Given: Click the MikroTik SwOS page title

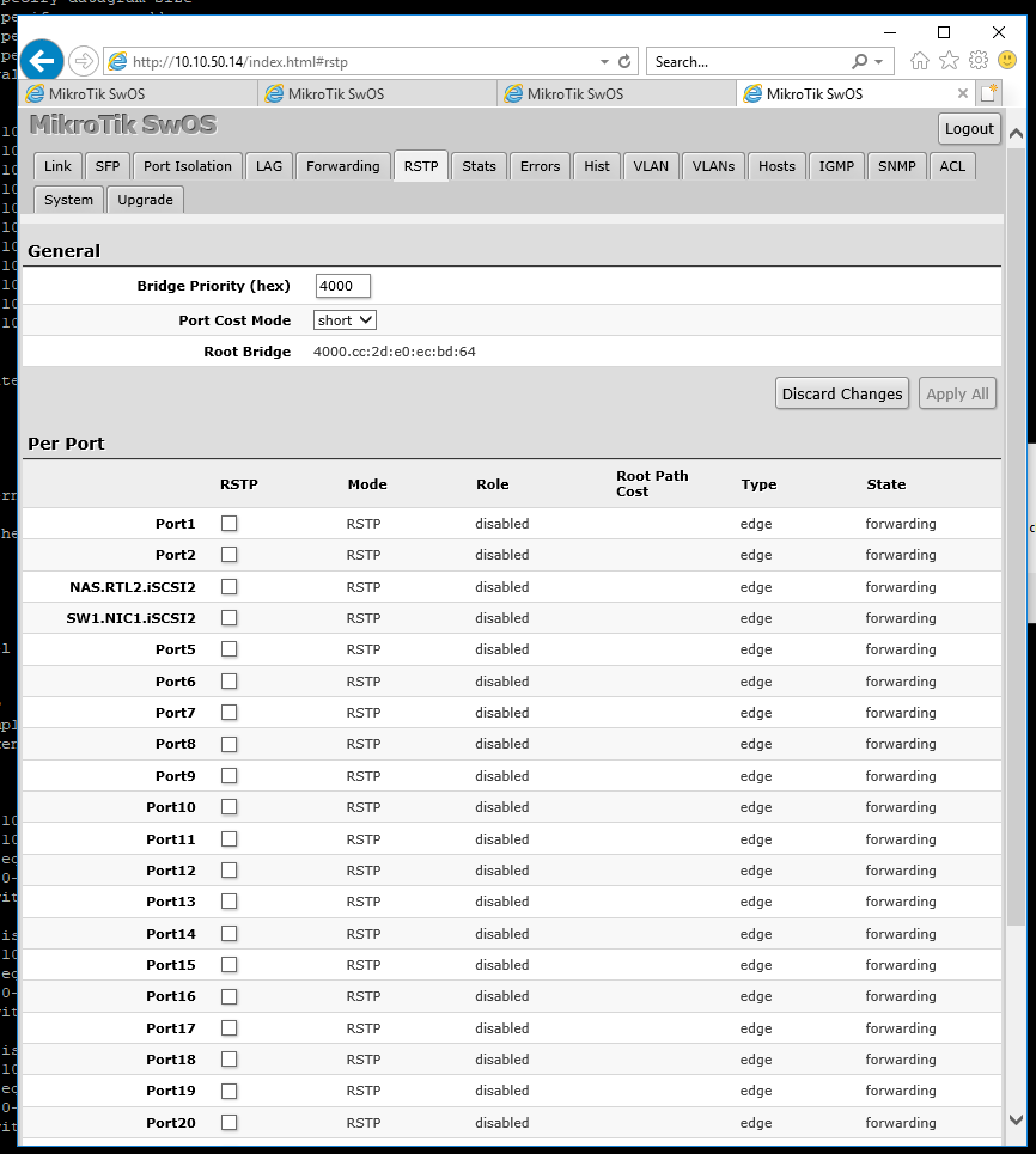Looking at the screenshot, I should pyautogui.click(x=123, y=124).
